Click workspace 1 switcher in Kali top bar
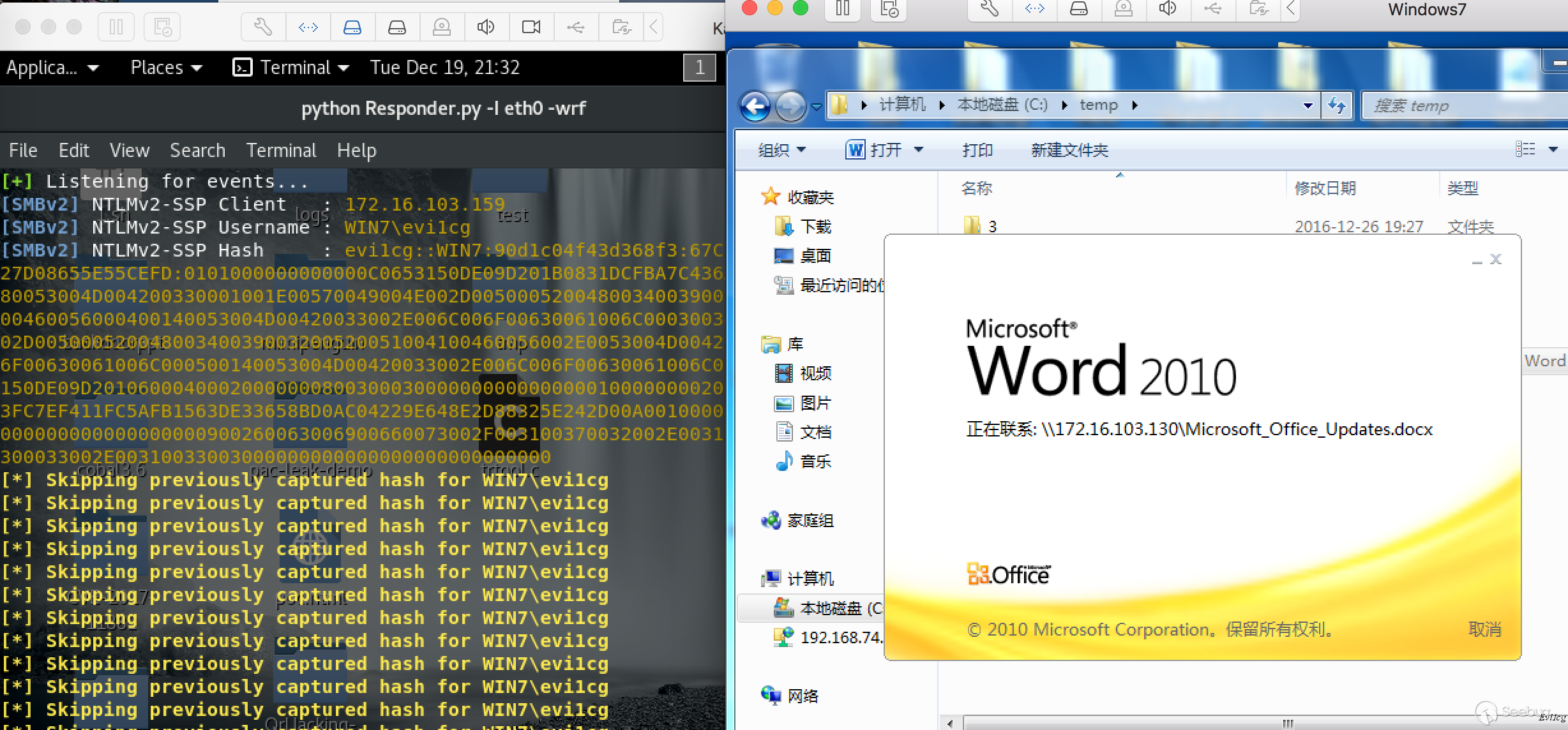Screen dimensions: 1568x730 click(699, 68)
